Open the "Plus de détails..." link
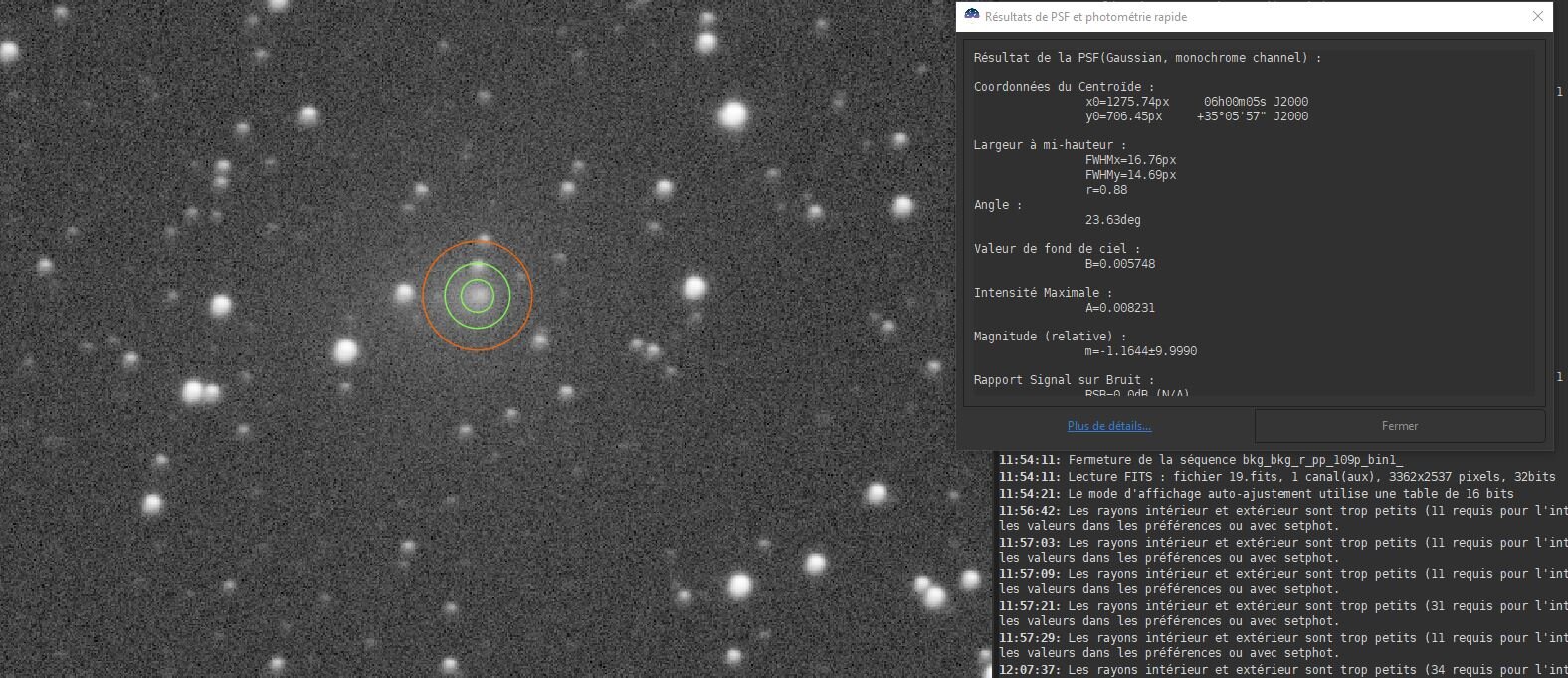This screenshot has height=678, width=1568. (1109, 426)
